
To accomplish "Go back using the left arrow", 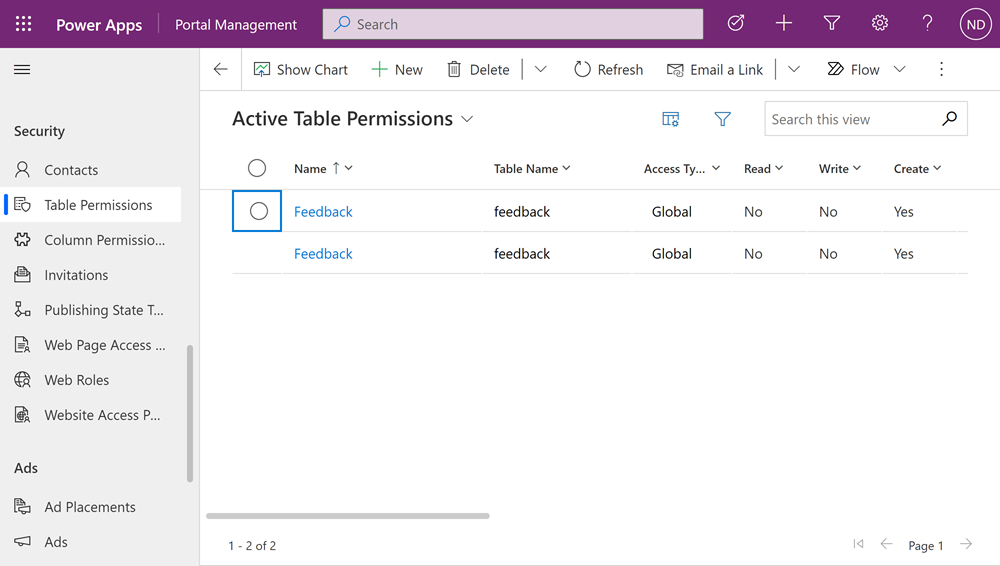I will (221, 69).
